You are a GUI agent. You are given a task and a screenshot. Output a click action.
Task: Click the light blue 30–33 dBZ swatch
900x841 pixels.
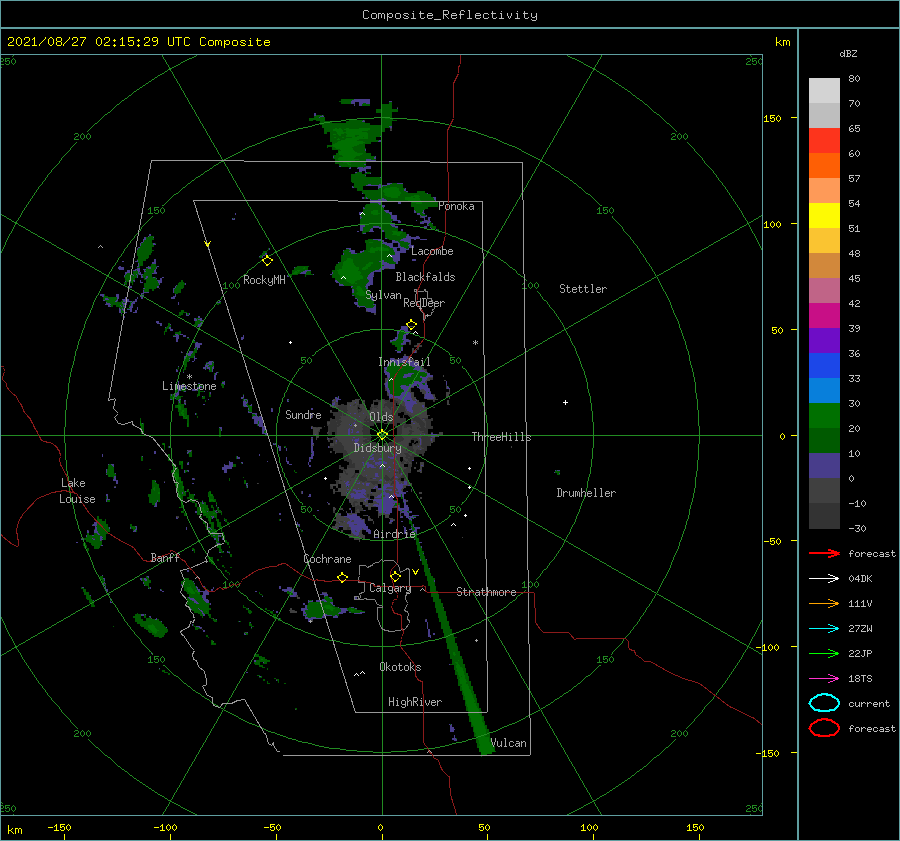824,390
